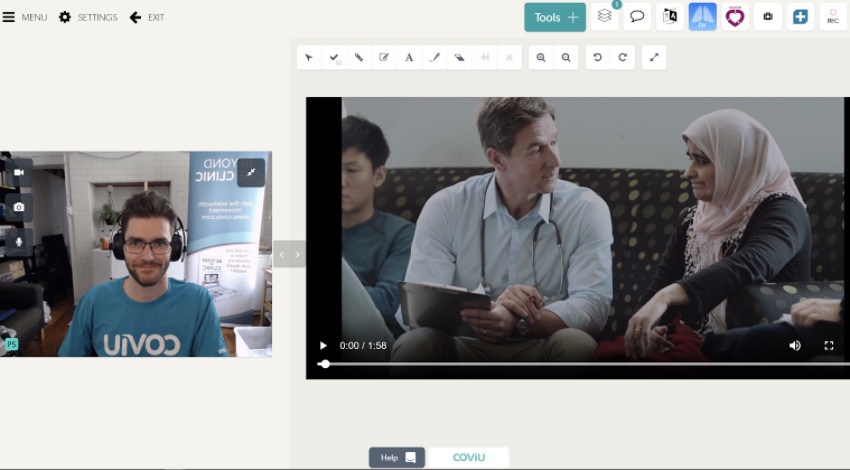Undo the last annotation
The image size is (850, 470).
click(597, 58)
